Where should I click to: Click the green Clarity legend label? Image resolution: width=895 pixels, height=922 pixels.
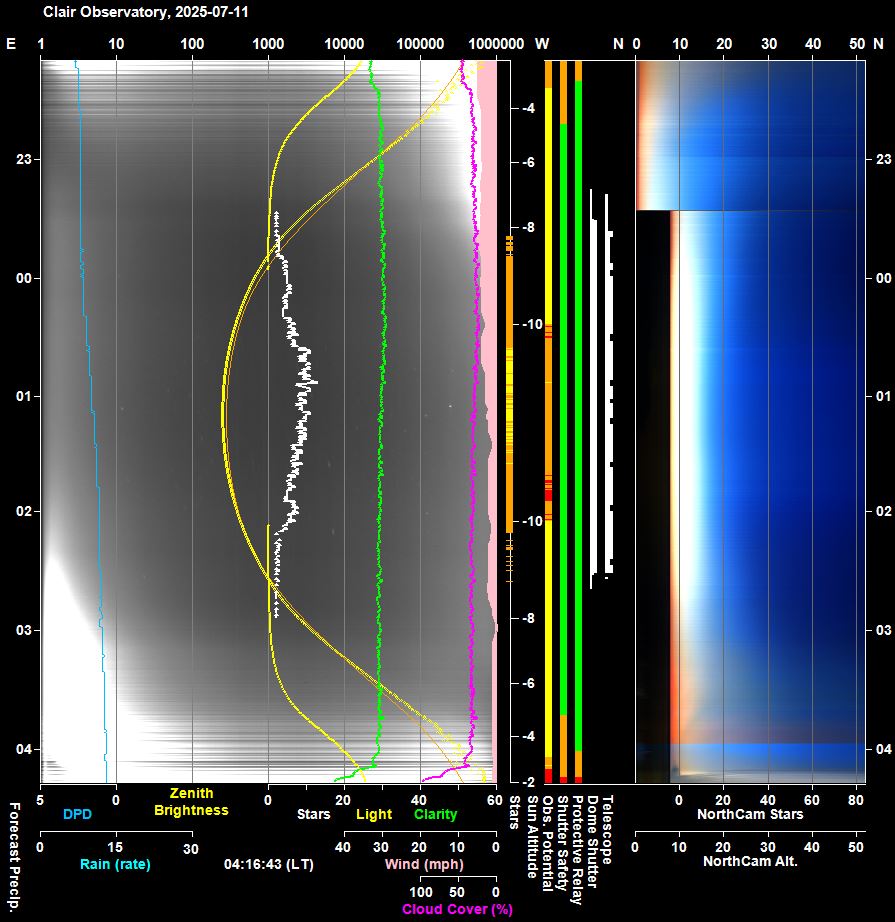[x=435, y=815]
